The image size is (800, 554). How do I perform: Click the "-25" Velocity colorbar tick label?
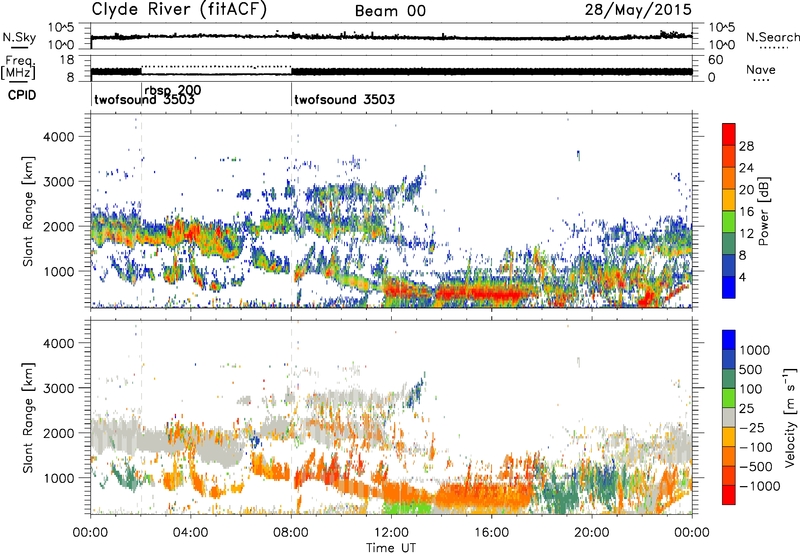753,427
